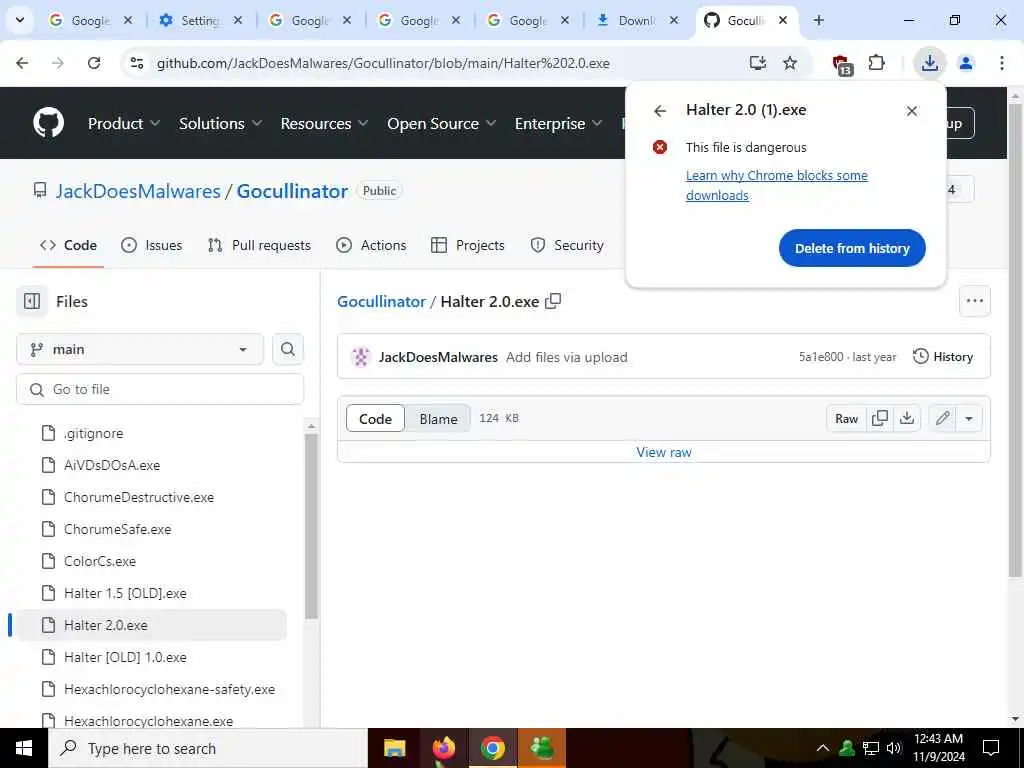Collapse the Files side panel icon
The width and height of the screenshot is (1024, 768).
click(31, 301)
